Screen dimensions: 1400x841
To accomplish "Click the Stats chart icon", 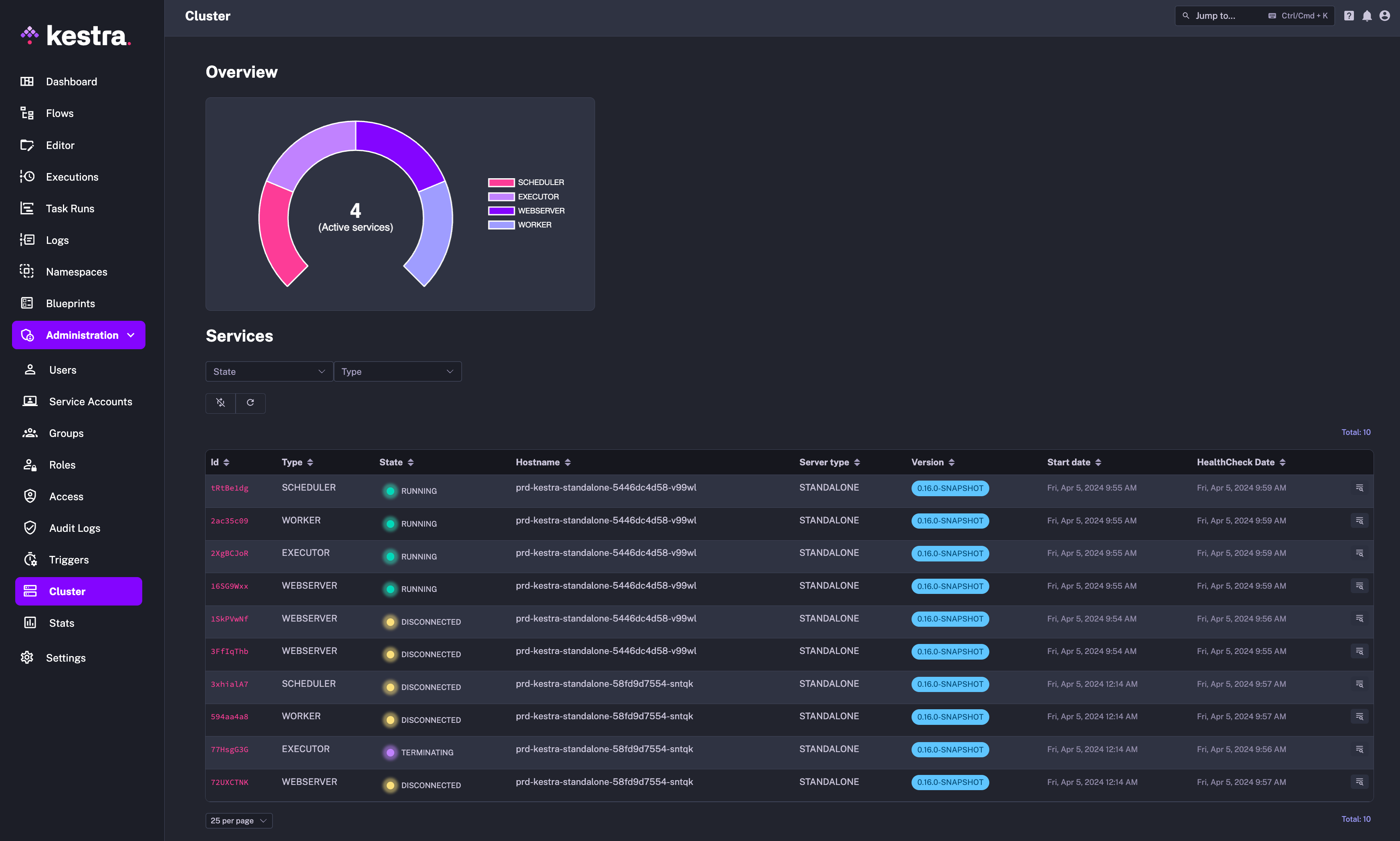I will (x=30, y=623).
